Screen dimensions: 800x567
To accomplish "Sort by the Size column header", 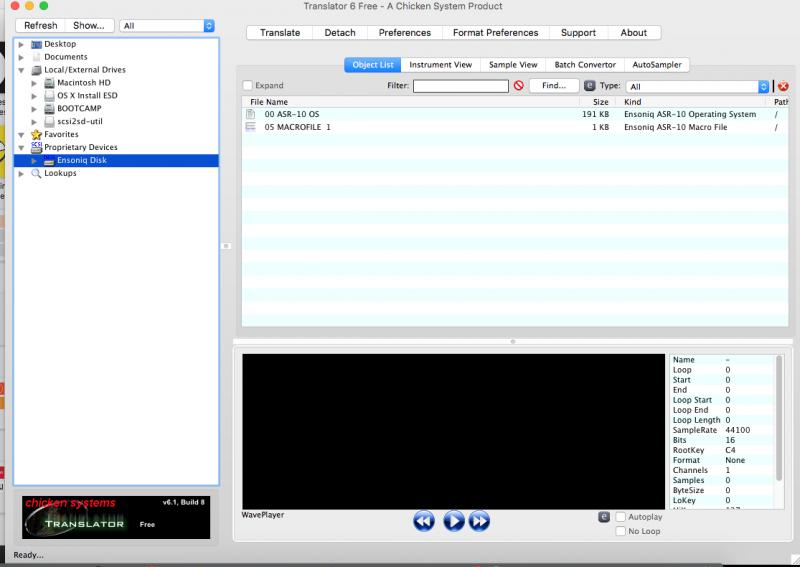I will click(597, 102).
